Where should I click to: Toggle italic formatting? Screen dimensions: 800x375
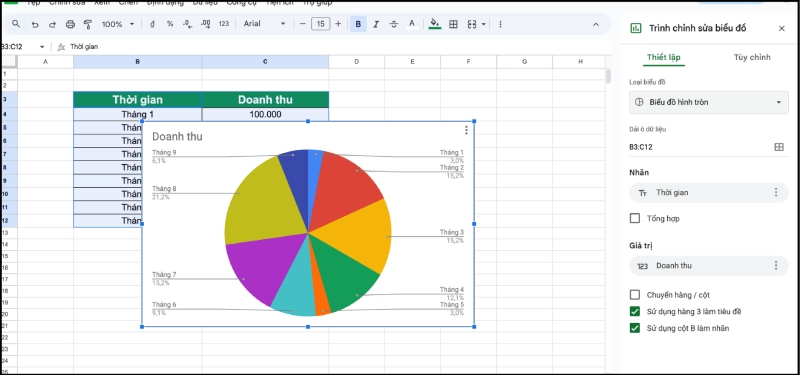(376, 24)
